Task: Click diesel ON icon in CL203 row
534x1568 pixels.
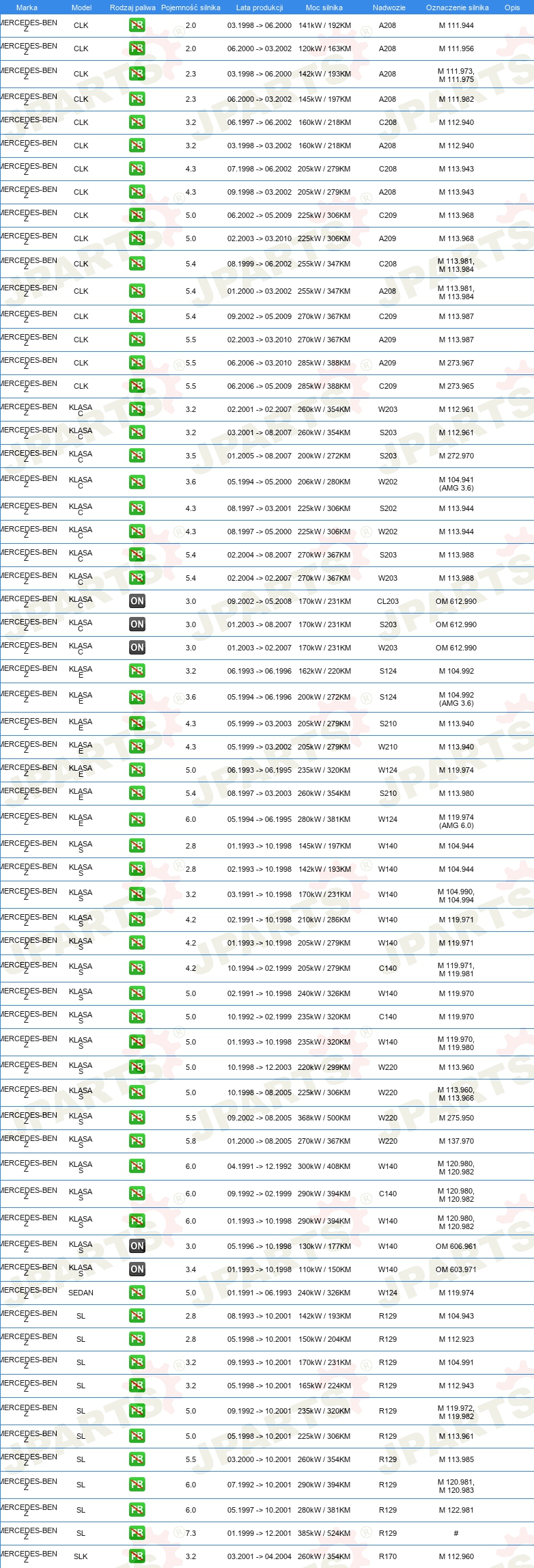Action: coord(137,601)
